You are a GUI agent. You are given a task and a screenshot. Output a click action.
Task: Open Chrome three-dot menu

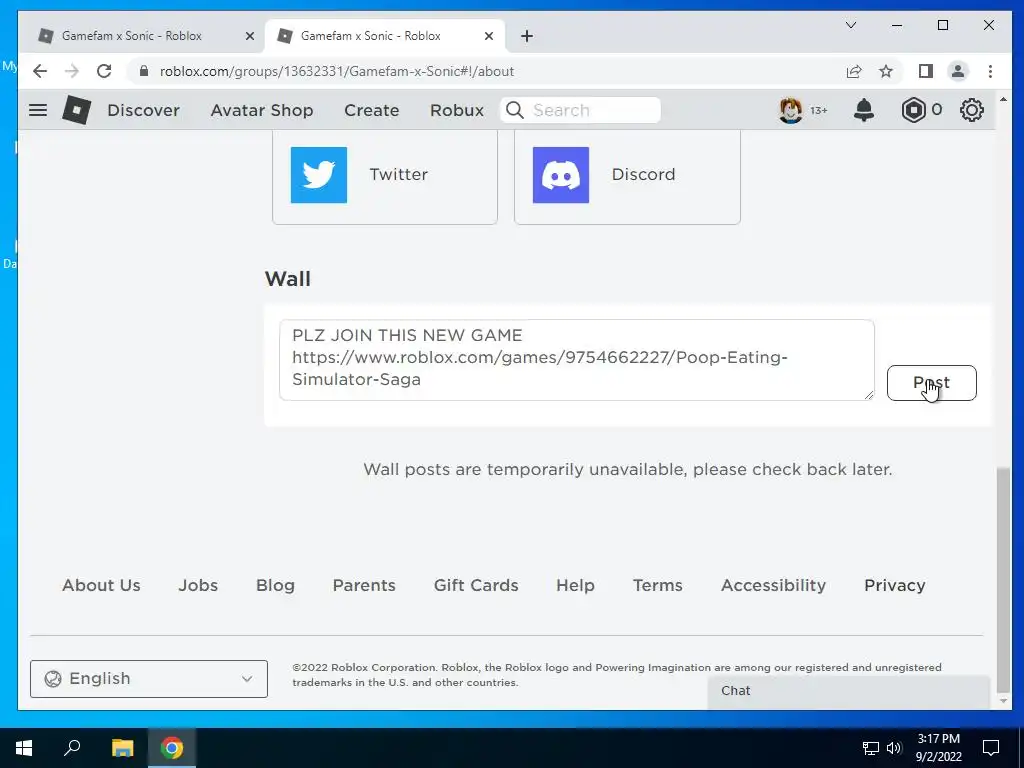990,71
